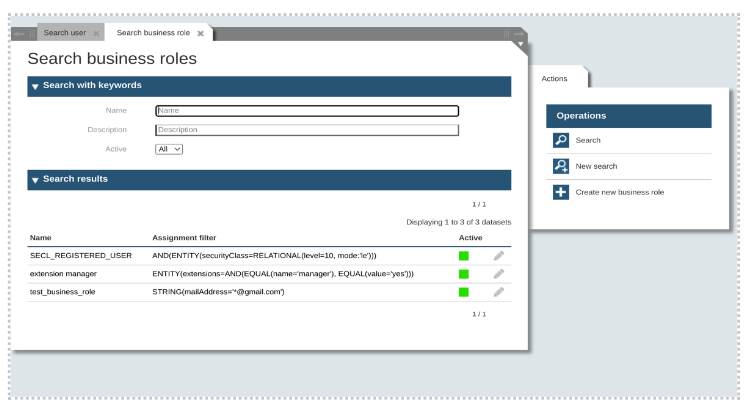This screenshot has height=407, width=751.
Task: Open the Active filter dropdown
Action: point(169,149)
